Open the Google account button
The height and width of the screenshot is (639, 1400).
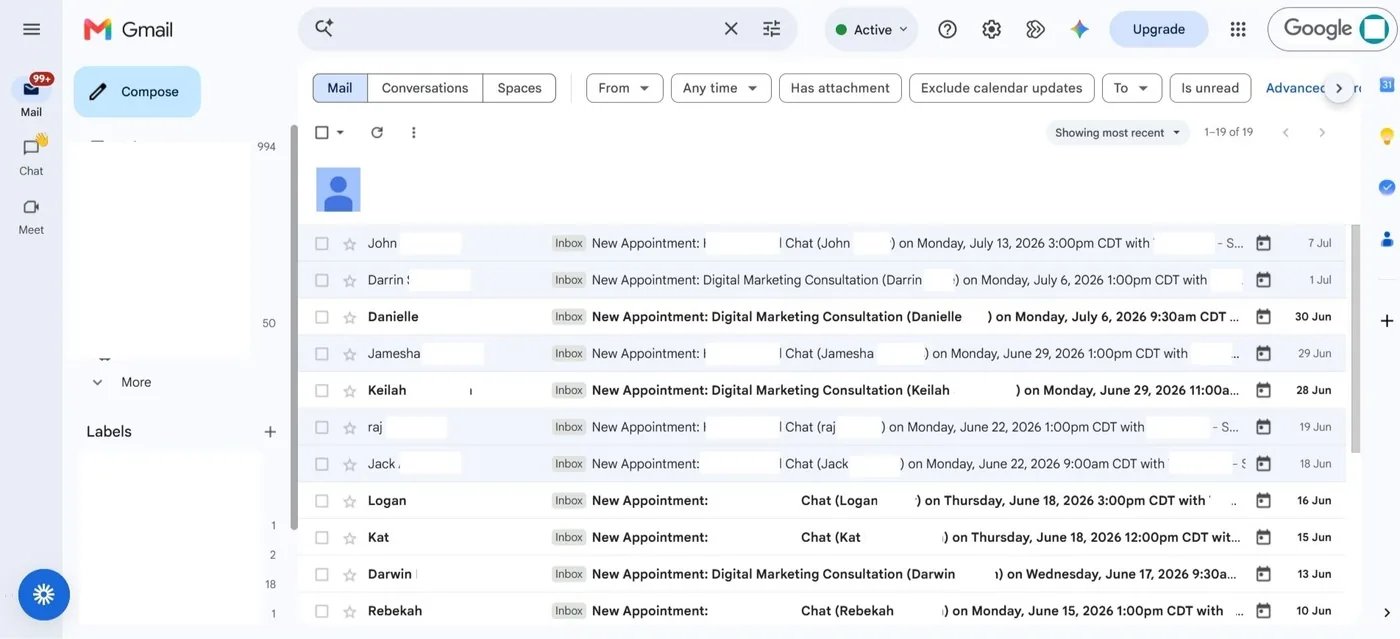(1332, 29)
